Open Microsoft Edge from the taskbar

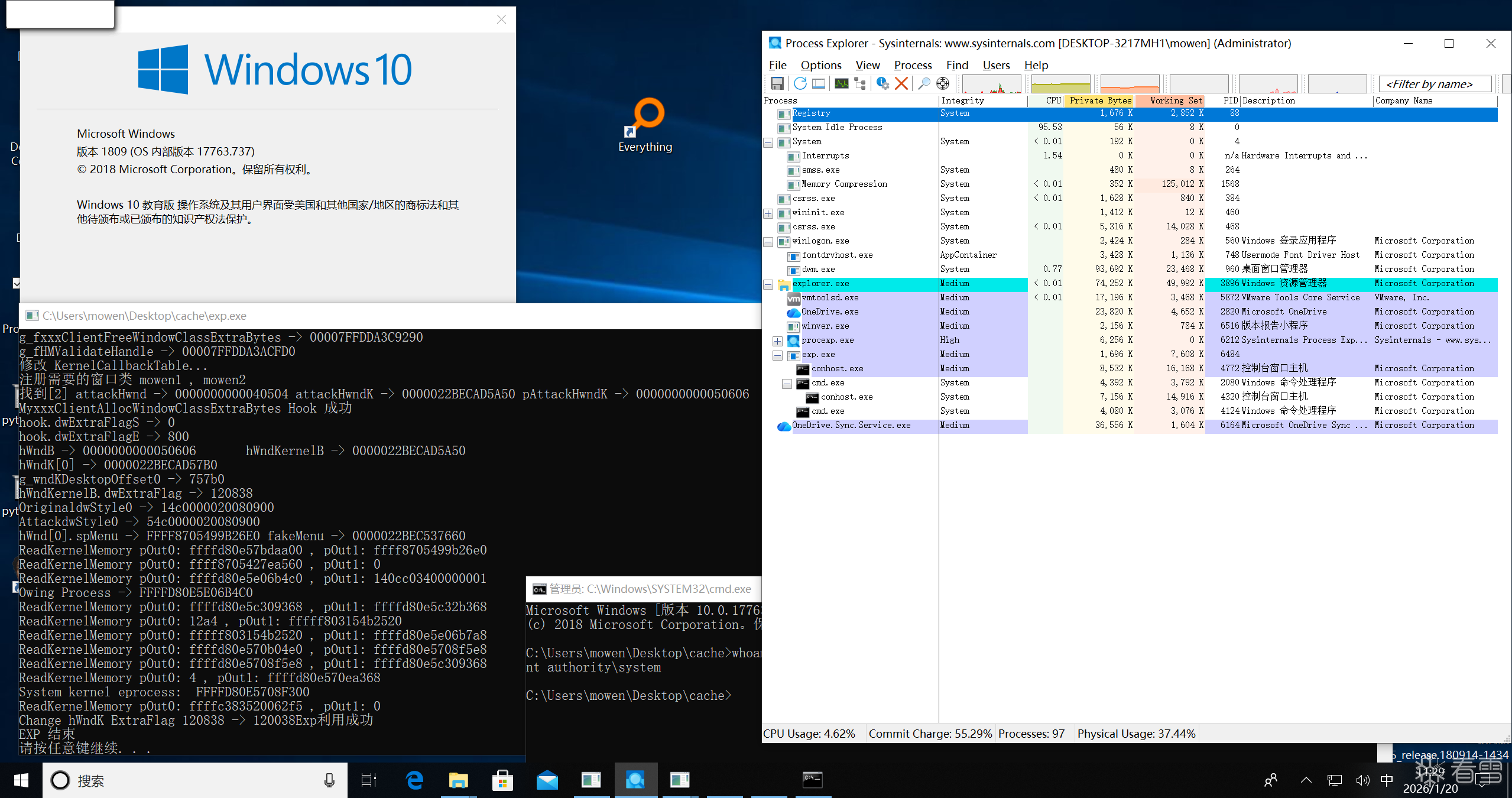414,781
